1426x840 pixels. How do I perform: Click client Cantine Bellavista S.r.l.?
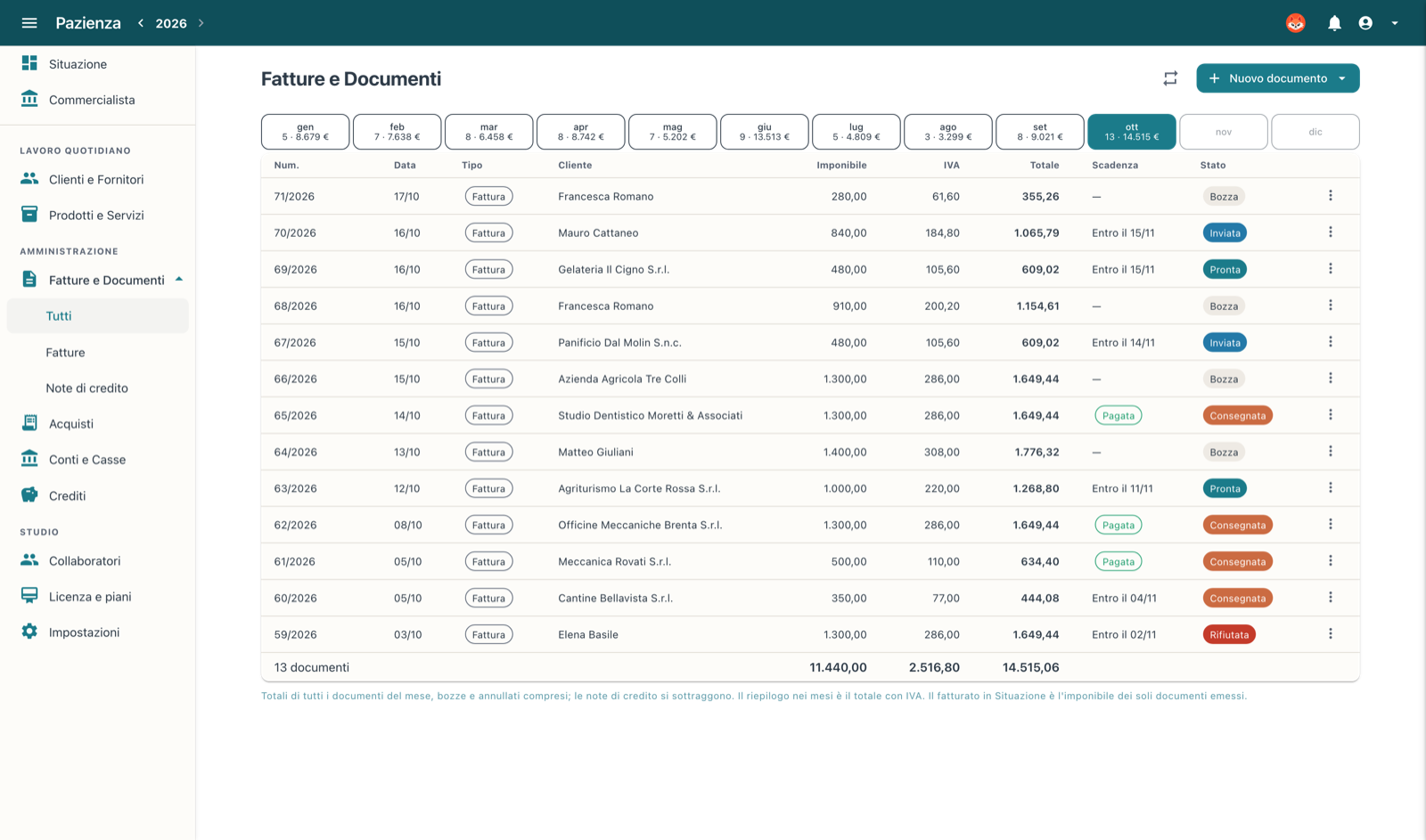[x=615, y=599]
